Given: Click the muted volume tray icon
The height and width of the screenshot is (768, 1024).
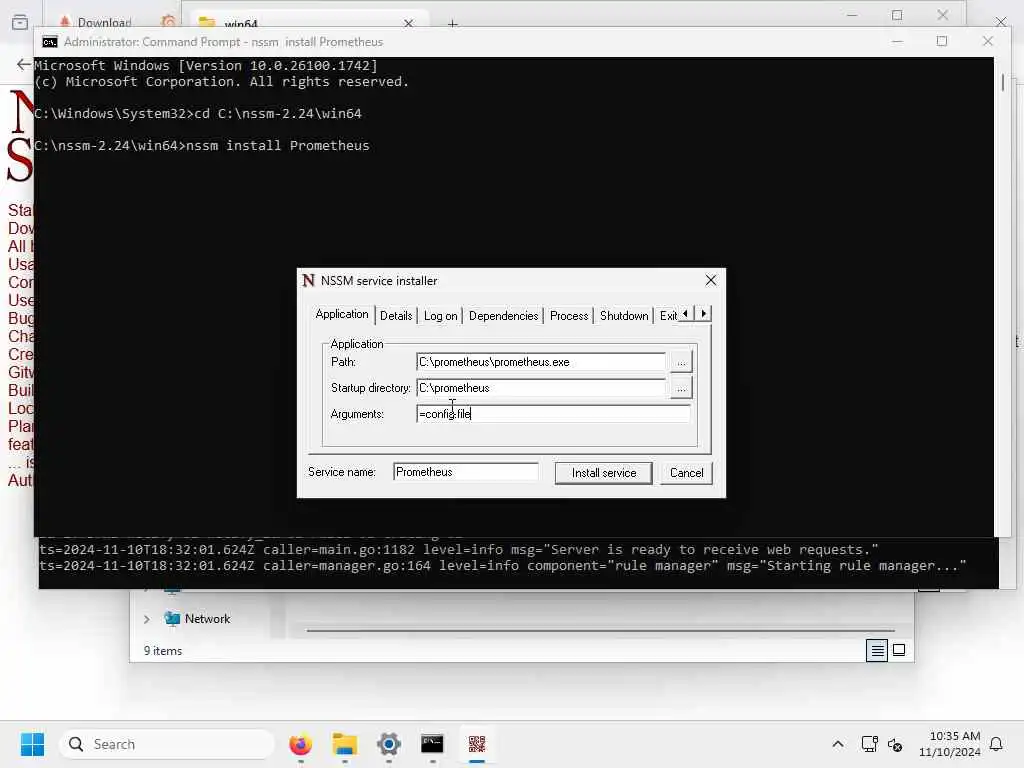Looking at the screenshot, I should [x=895, y=744].
